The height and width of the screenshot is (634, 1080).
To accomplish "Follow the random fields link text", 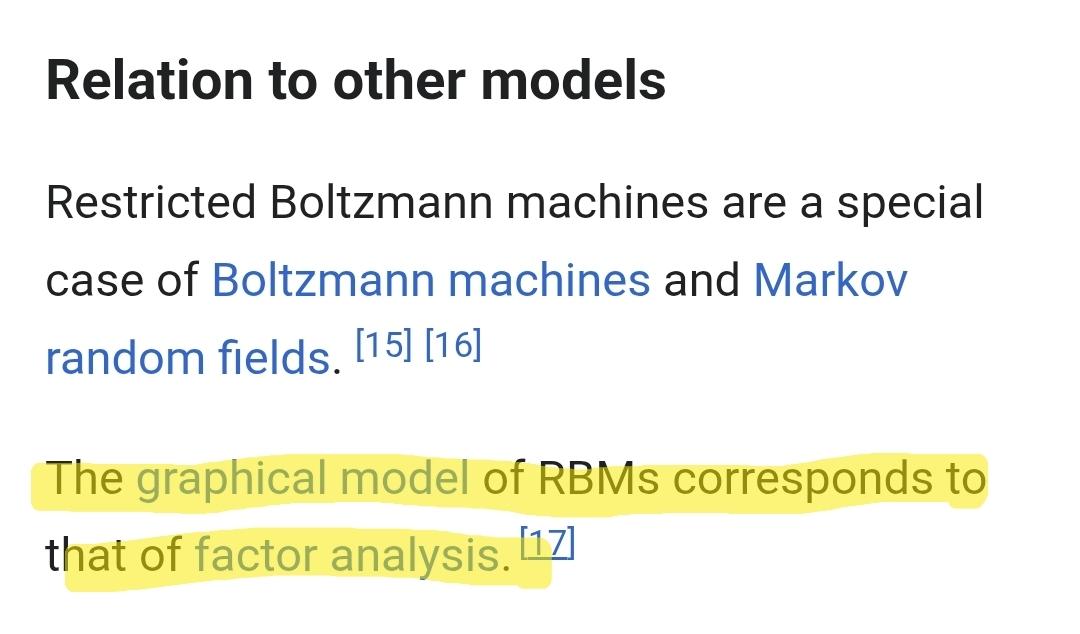I will (x=188, y=358).
